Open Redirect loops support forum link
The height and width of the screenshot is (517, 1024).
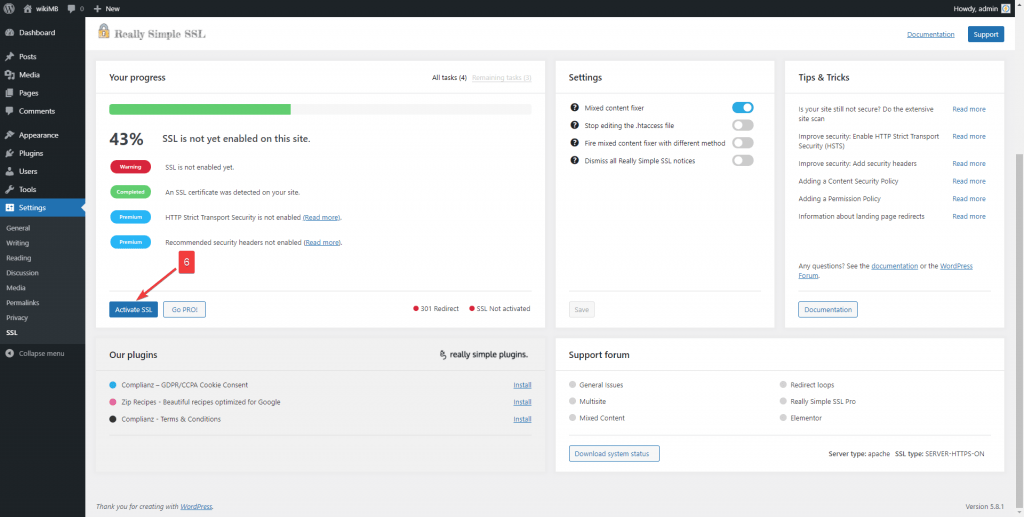(x=812, y=385)
